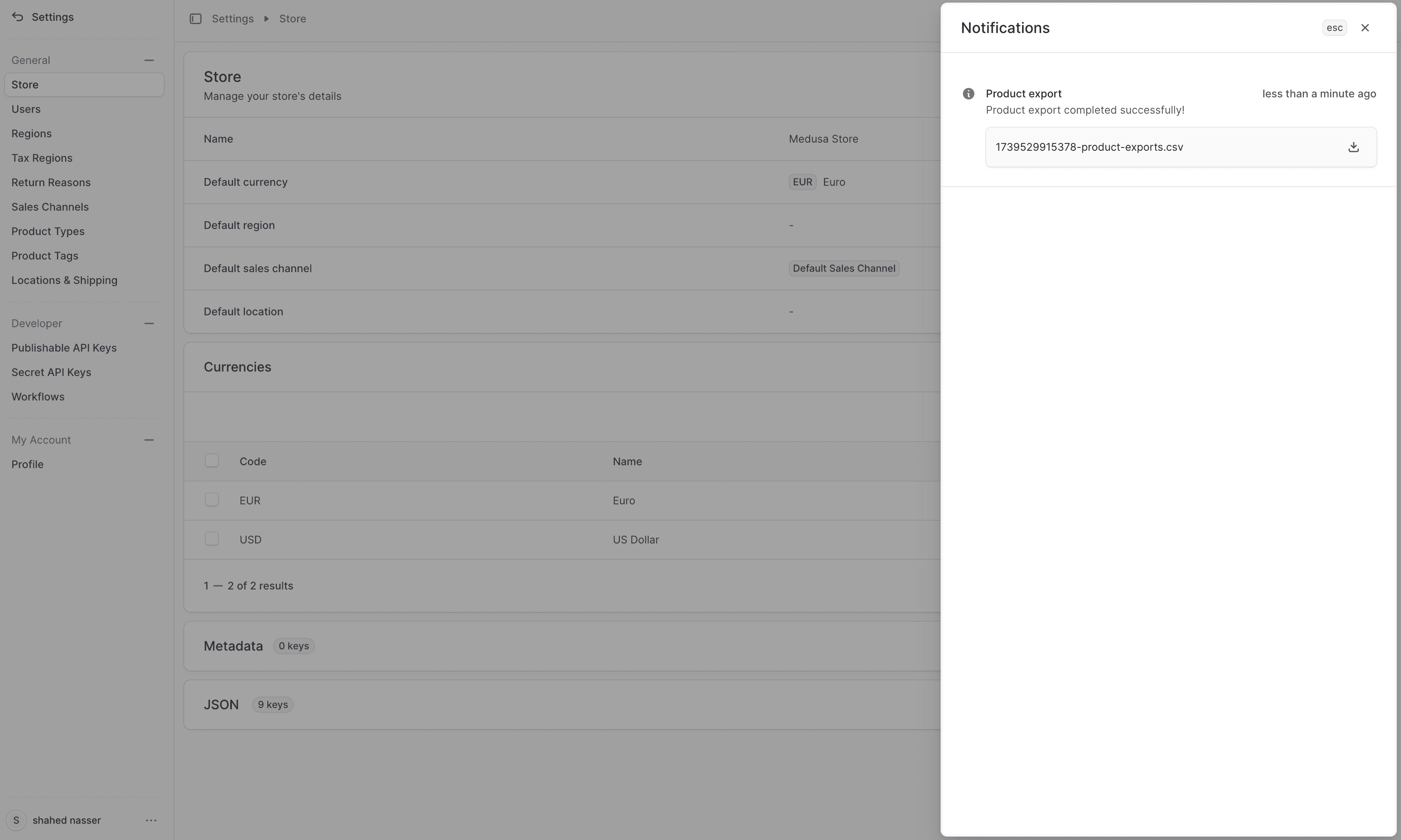Toggle the sidebar panel icon in breadcrumb

coord(196,18)
